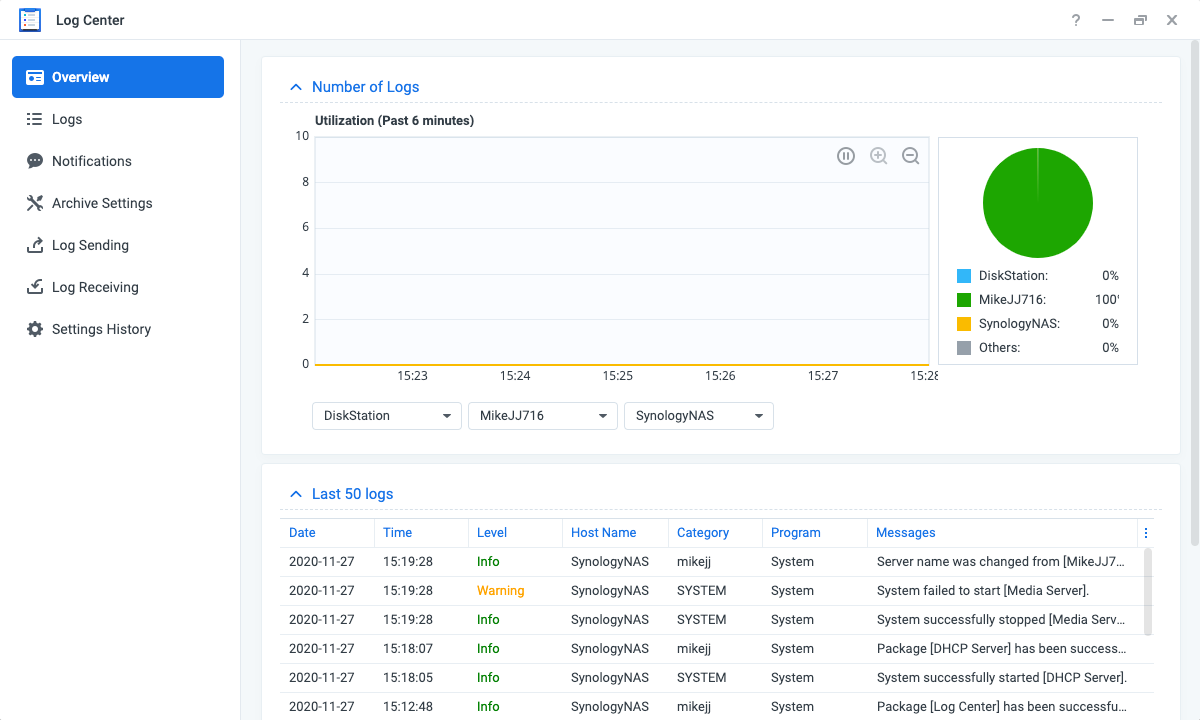The image size is (1200, 720).
Task: Click the Log Sending upload icon
Action: click(x=35, y=245)
